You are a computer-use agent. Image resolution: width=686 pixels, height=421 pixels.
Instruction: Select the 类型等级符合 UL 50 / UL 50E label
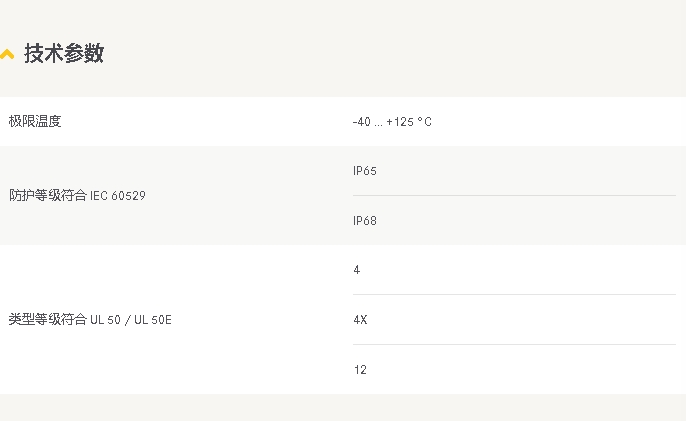click(x=90, y=319)
